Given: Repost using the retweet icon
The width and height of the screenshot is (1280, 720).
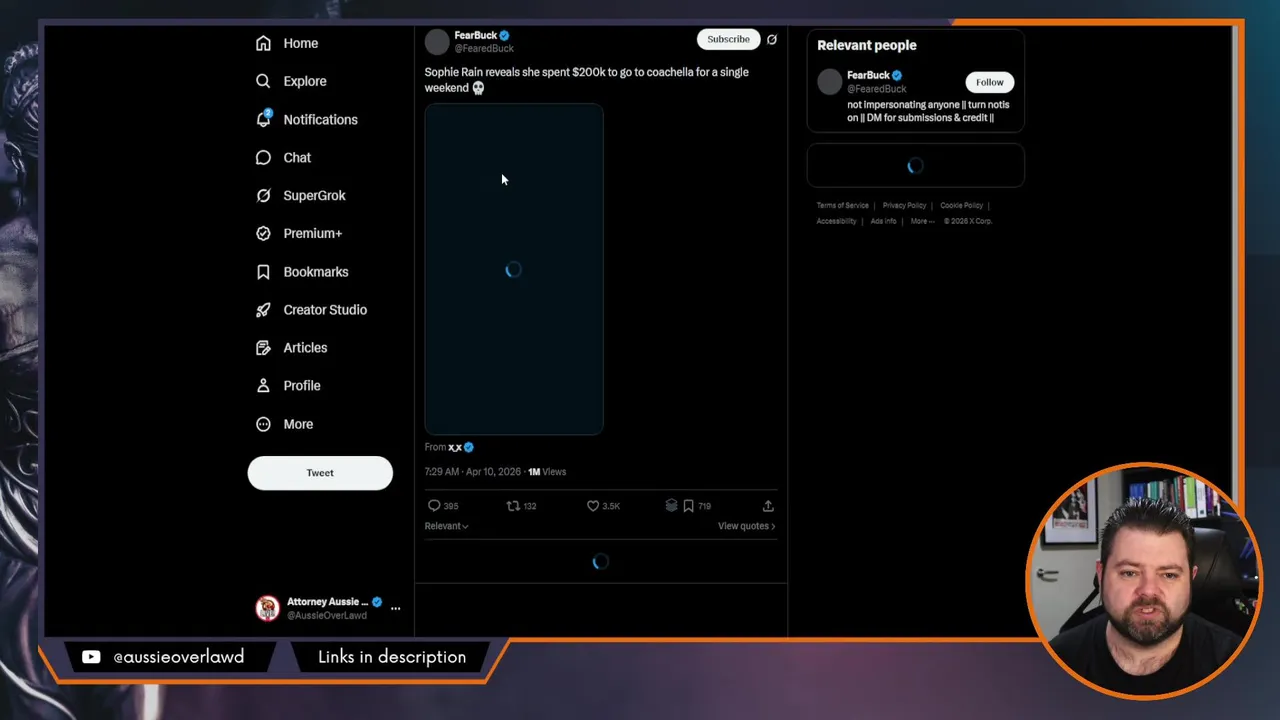Looking at the screenshot, I should [x=513, y=506].
